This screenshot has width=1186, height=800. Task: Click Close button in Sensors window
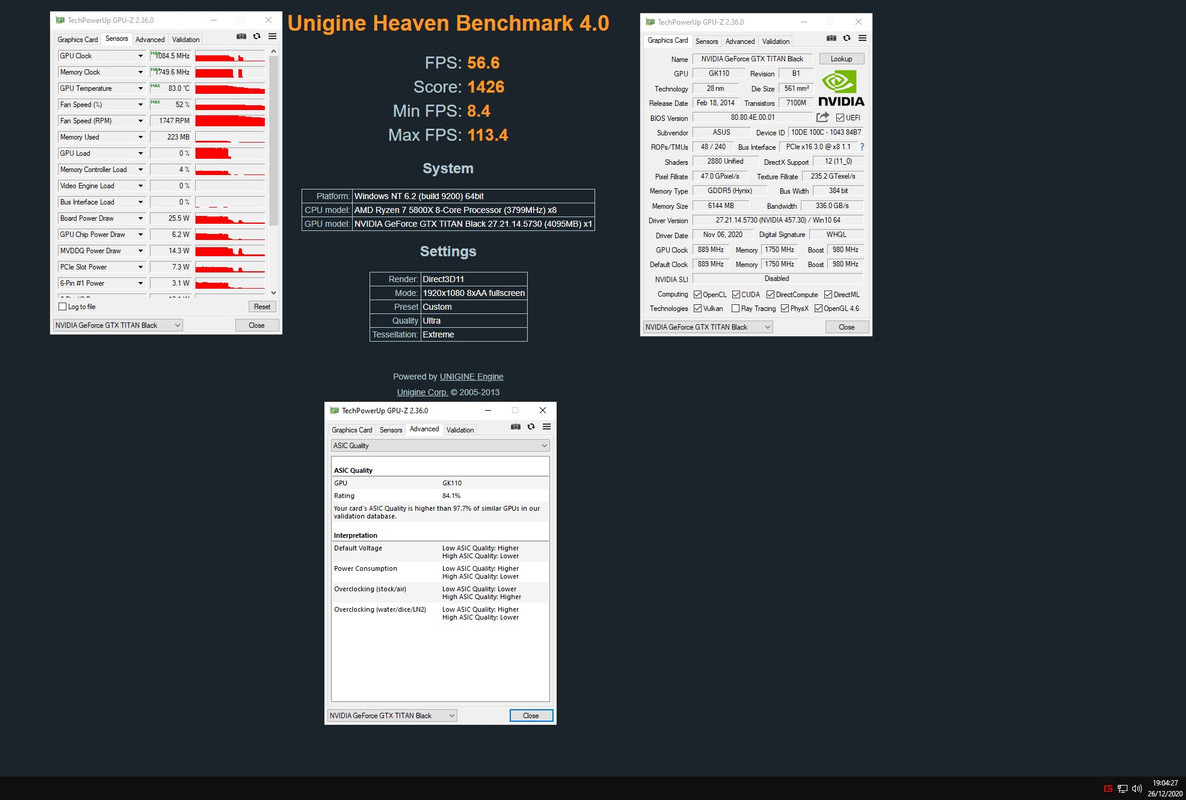point(256,325)
